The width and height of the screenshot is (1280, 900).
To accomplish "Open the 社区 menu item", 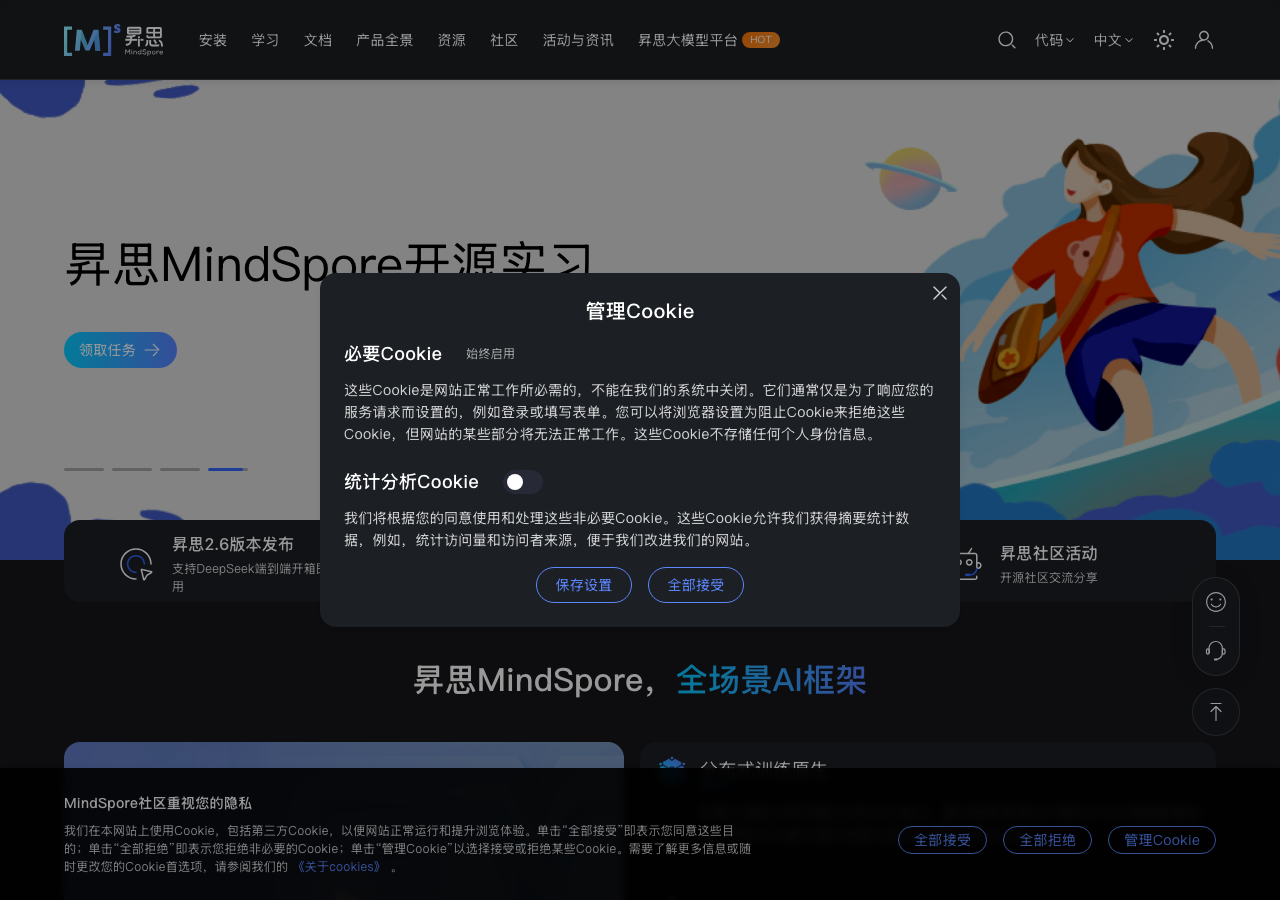I will (504, 40).
